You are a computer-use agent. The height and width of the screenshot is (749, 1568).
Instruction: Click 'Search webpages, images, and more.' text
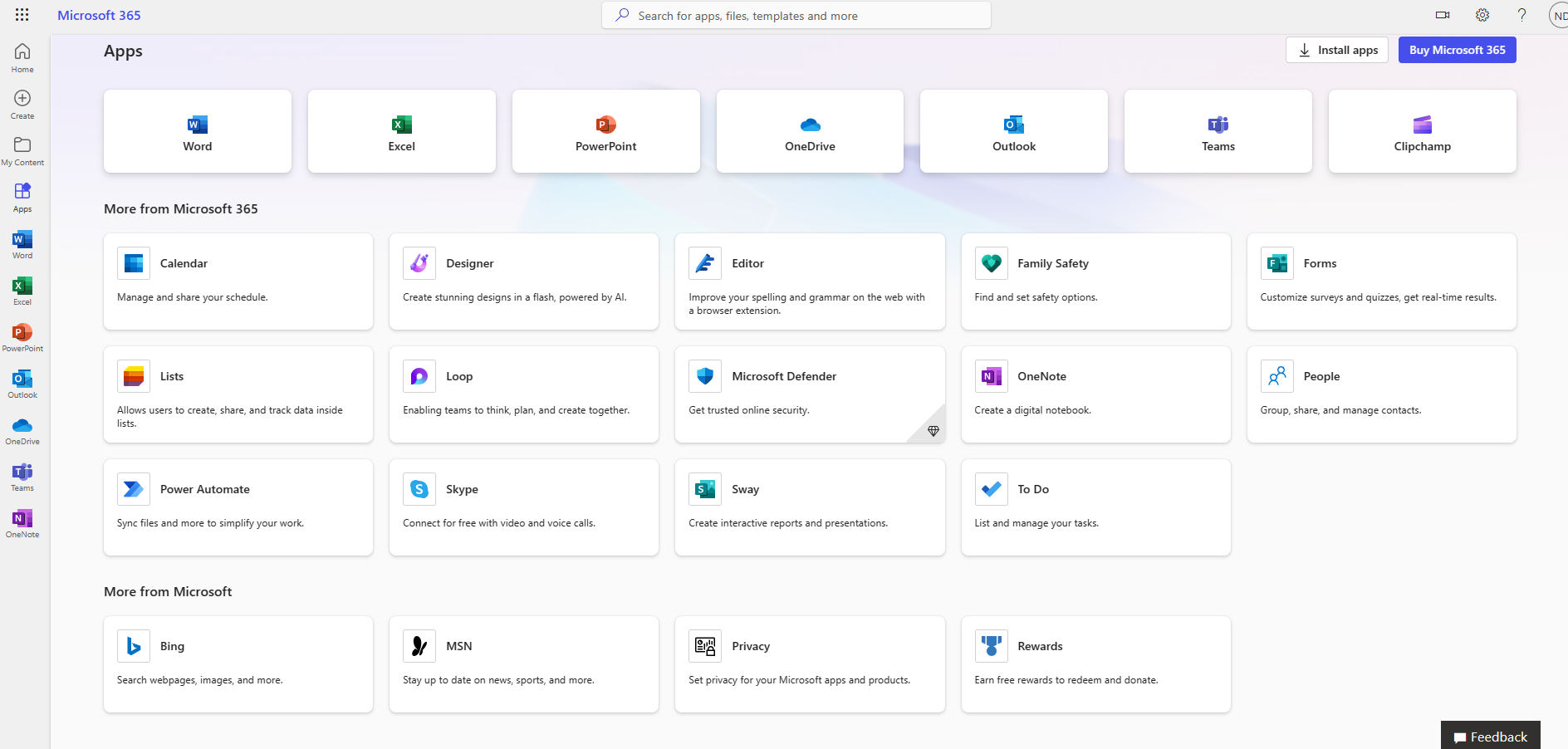[200, 680]
